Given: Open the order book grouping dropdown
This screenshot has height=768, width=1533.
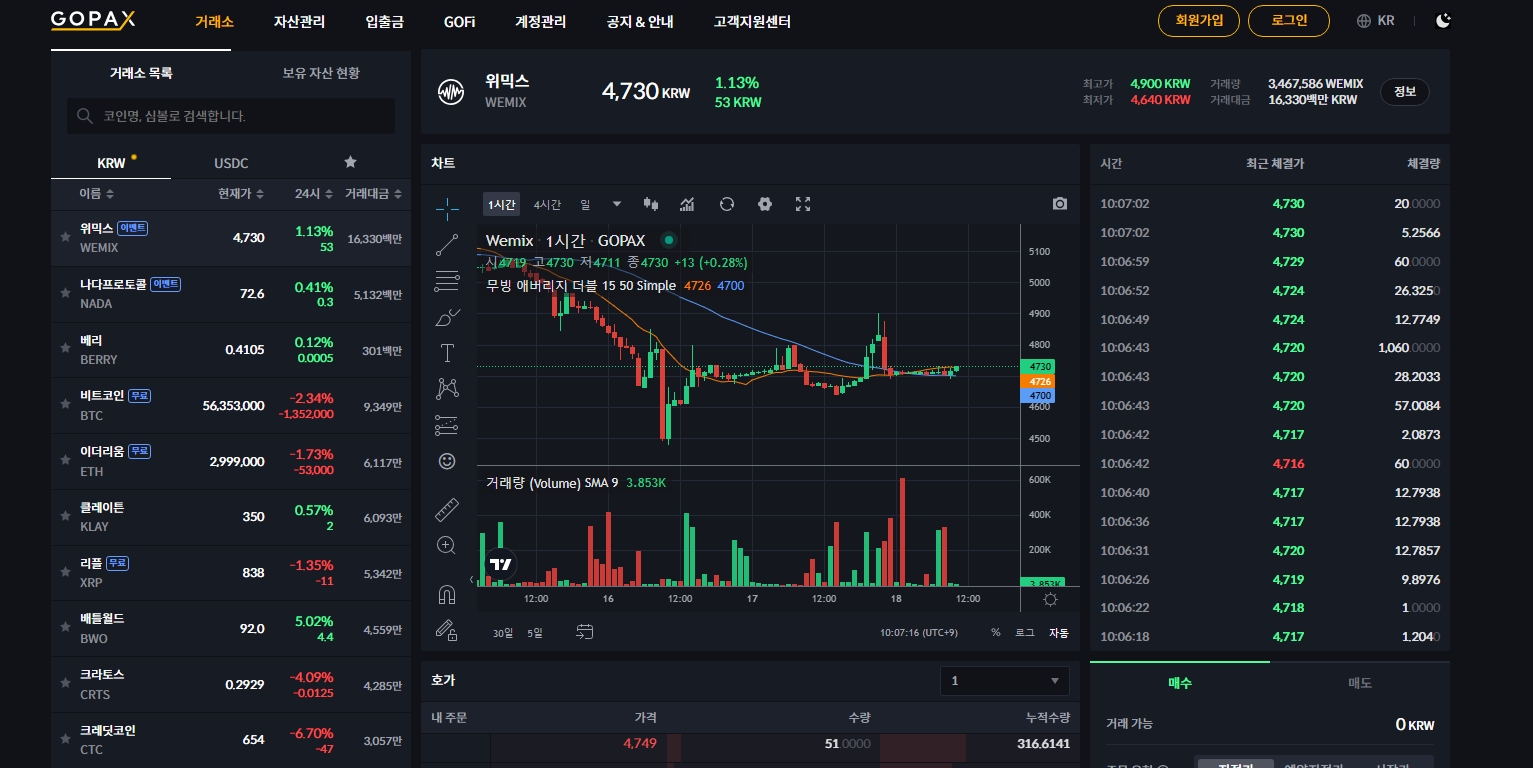Looking at the screenshot, I should [1004, 681].
